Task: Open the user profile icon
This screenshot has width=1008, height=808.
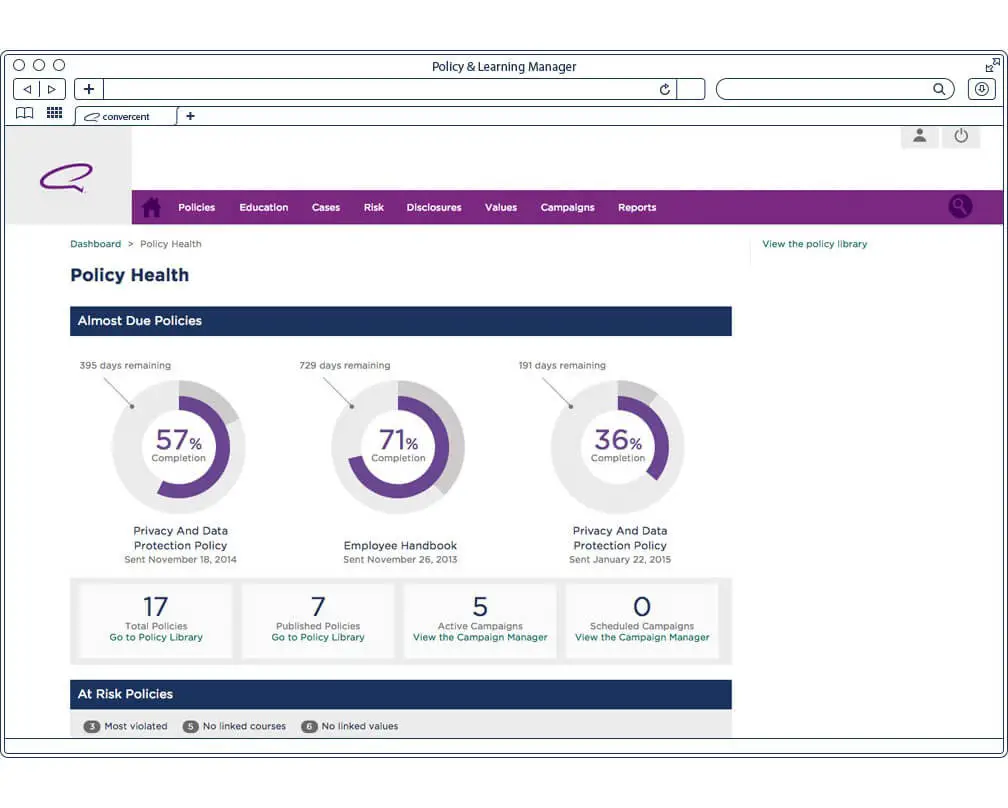Action: pyautogui.click(x=919, y=136)
